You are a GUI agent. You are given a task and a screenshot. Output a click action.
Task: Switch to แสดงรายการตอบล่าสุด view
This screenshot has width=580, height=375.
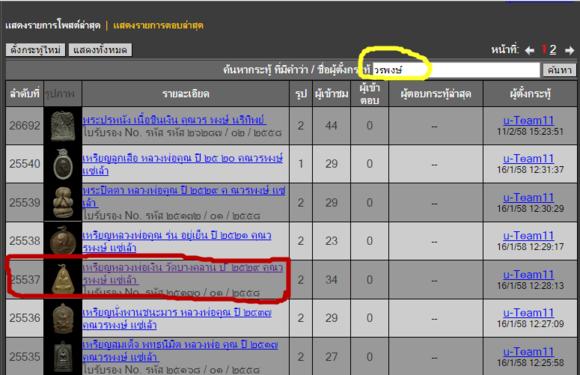click(x=158, y=26)
